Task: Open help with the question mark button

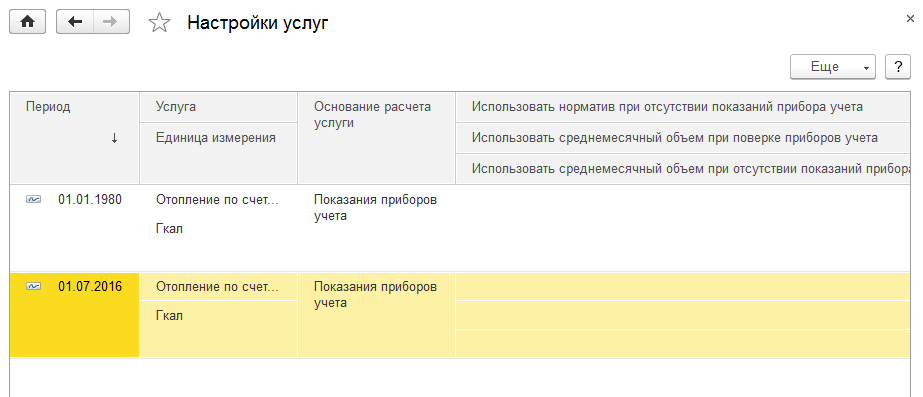Action: tap(898, 67)
